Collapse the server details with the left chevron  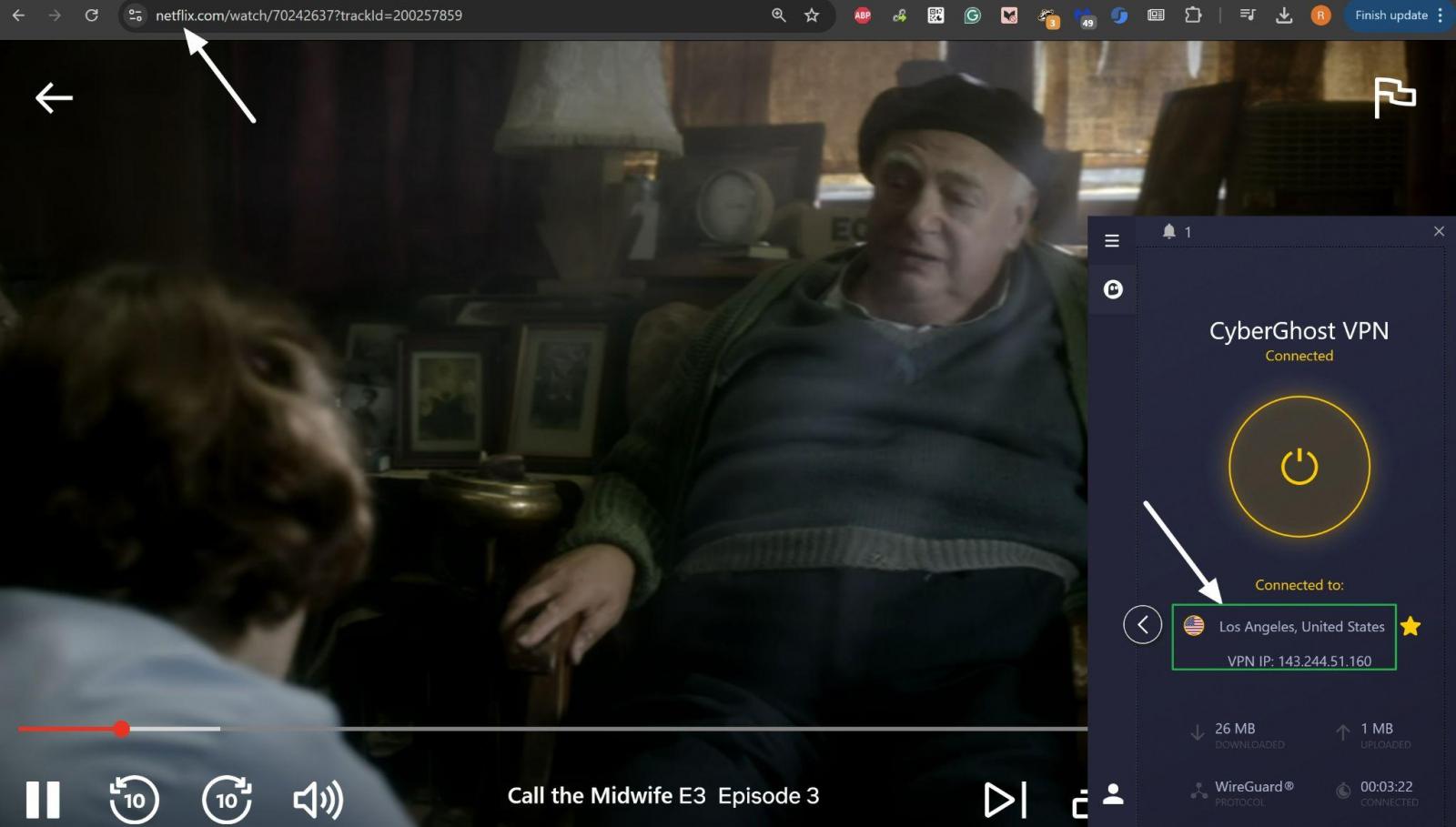click(1143, 625)
